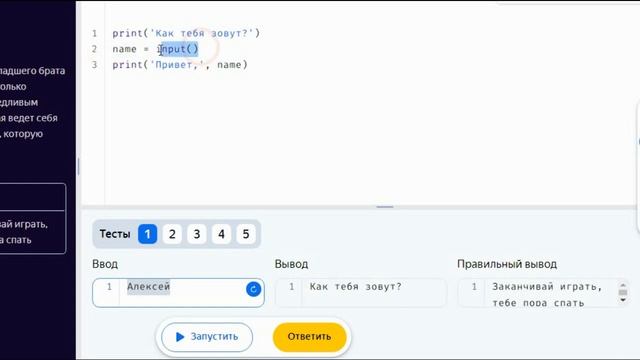Viewport: 640px width, 360px height.
Task: Click code line 3 print('Привет,', name)
Action: click(180, 65)
